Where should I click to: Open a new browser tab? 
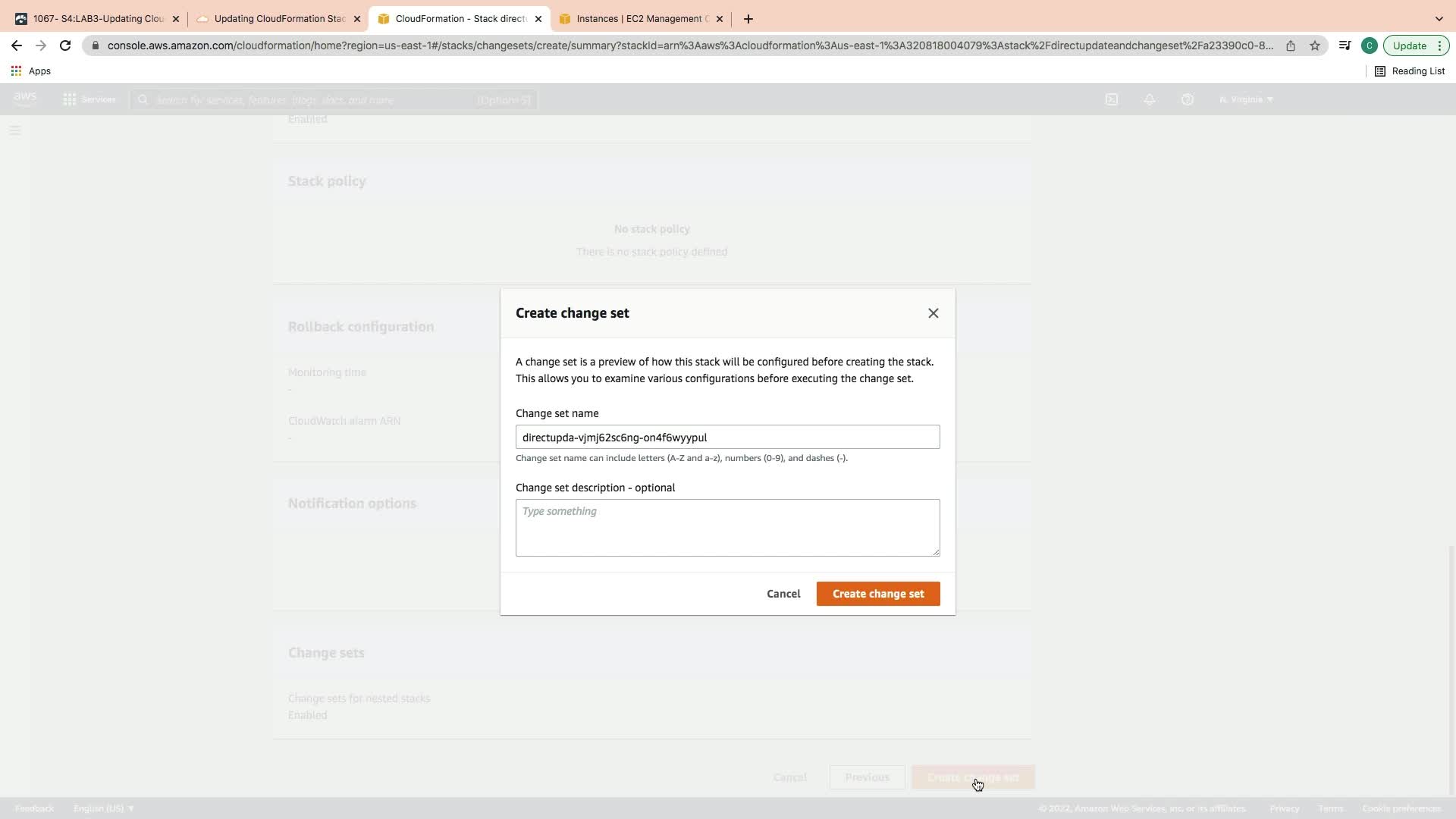click(748, 19)
